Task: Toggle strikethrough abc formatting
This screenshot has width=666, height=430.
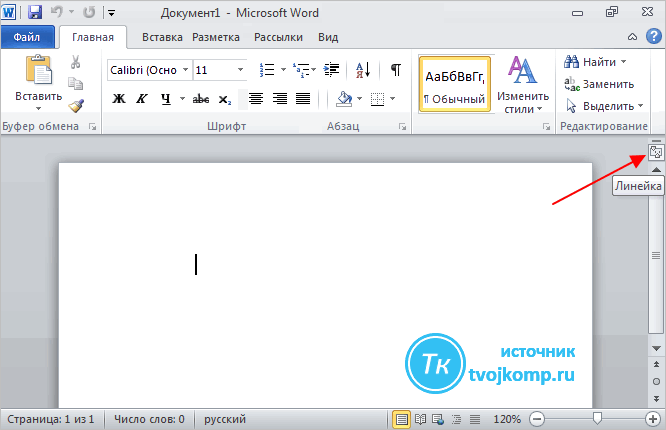Action: (201, 99)
